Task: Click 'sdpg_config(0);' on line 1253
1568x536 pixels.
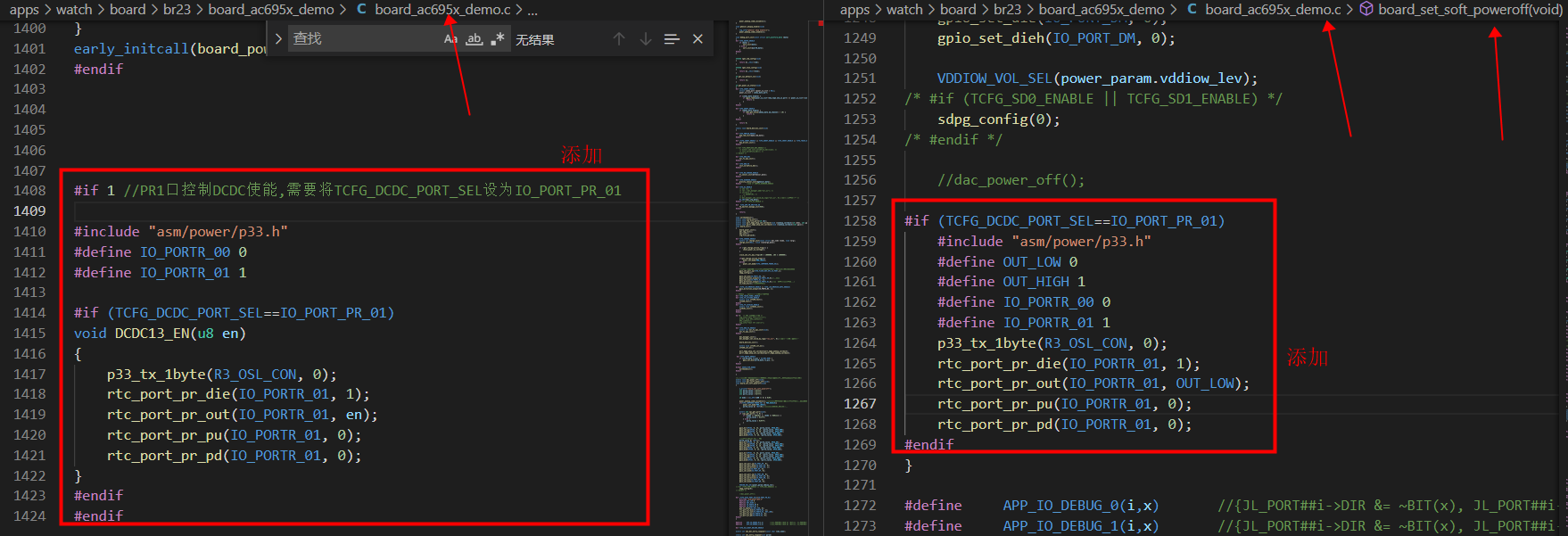Action: coord(999,120)
